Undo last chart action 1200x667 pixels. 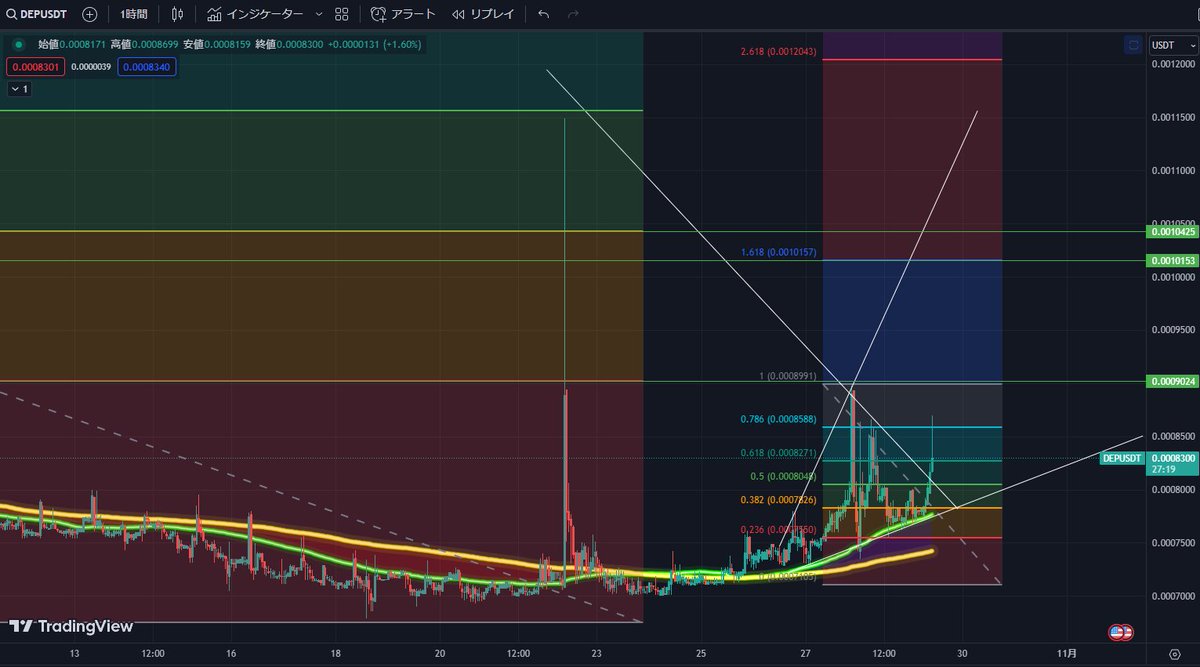tap(543, 14)
